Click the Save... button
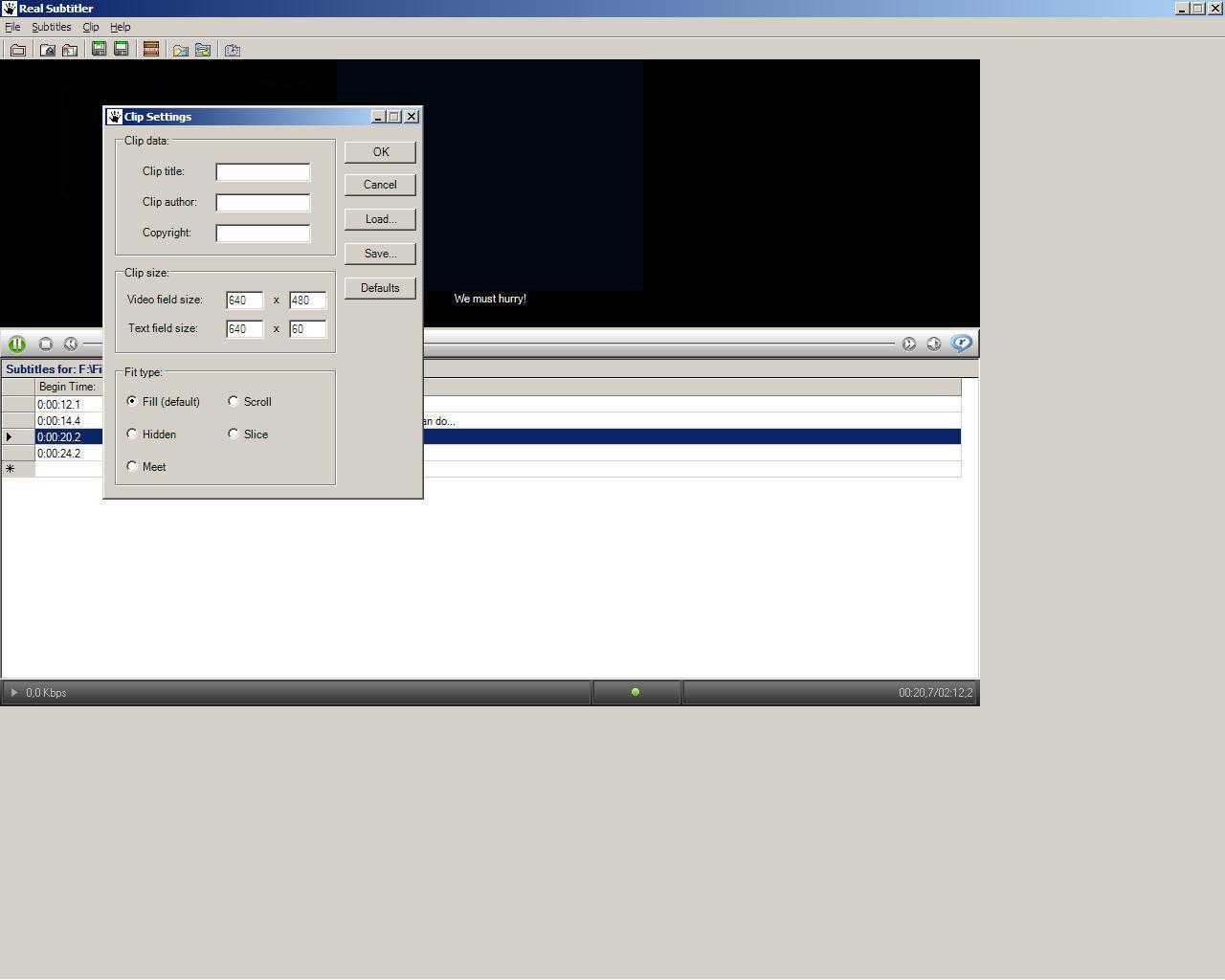Image resolution: width=1225 pixels, height=980 pixels. pyautogui.click(x=380, y=254)
